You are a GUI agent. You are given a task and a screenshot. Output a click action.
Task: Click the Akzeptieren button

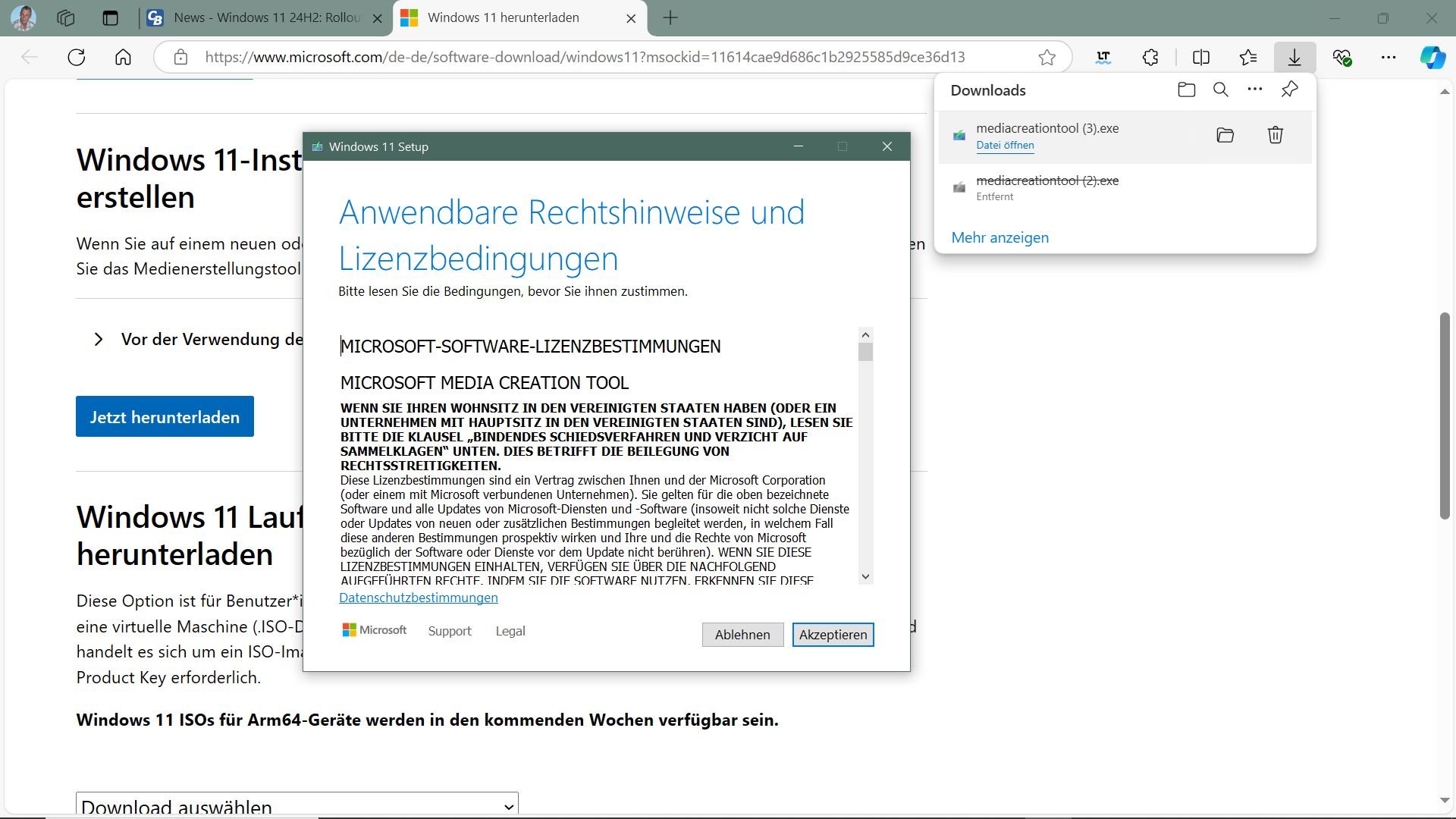pyautogui.click(x=833, y=635)
